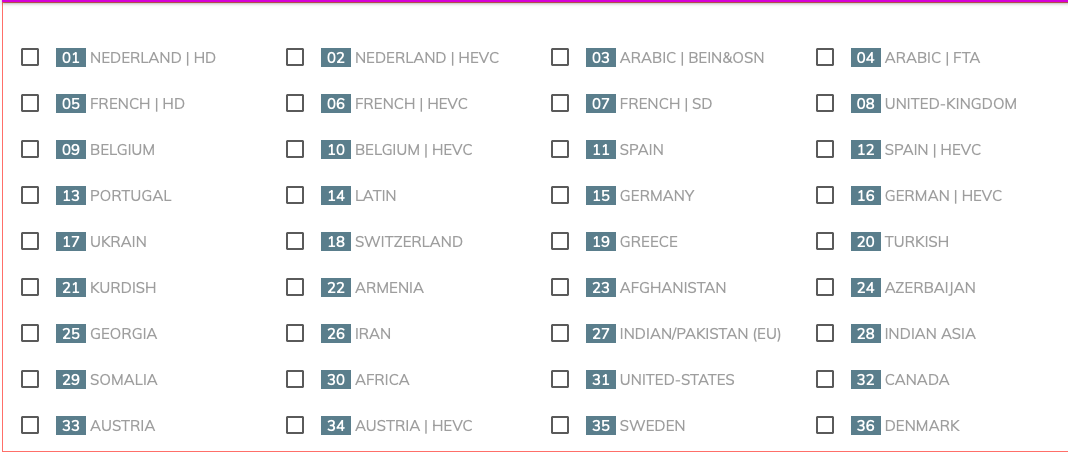This screenshot has height=454, width=1068.
Task: Click the INDIAN/PAKISTAN (EU) label
Action: pyautogui.click(x=700, y=334)
